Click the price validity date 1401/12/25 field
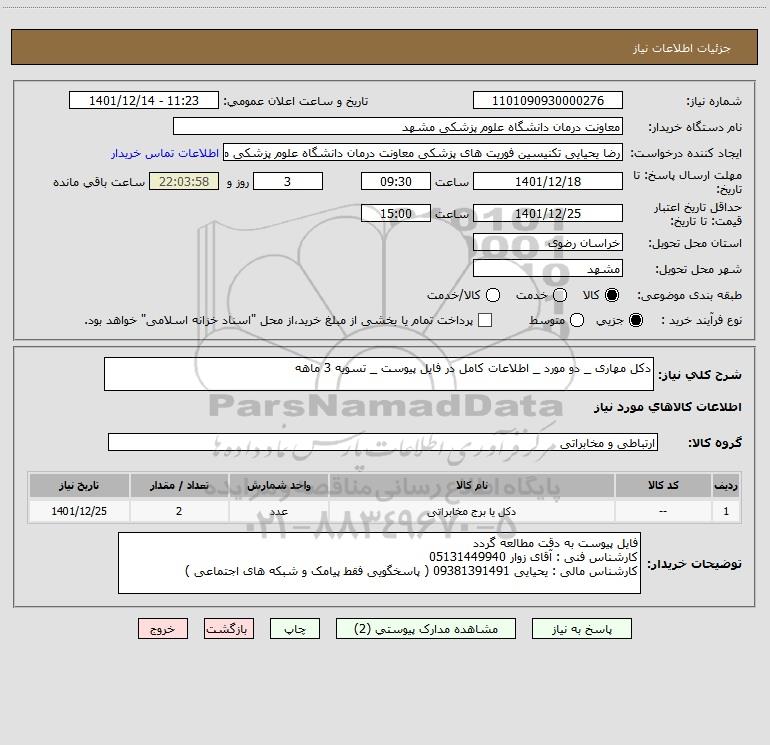The width and height of the screenshot is (770, 745). 548,214
